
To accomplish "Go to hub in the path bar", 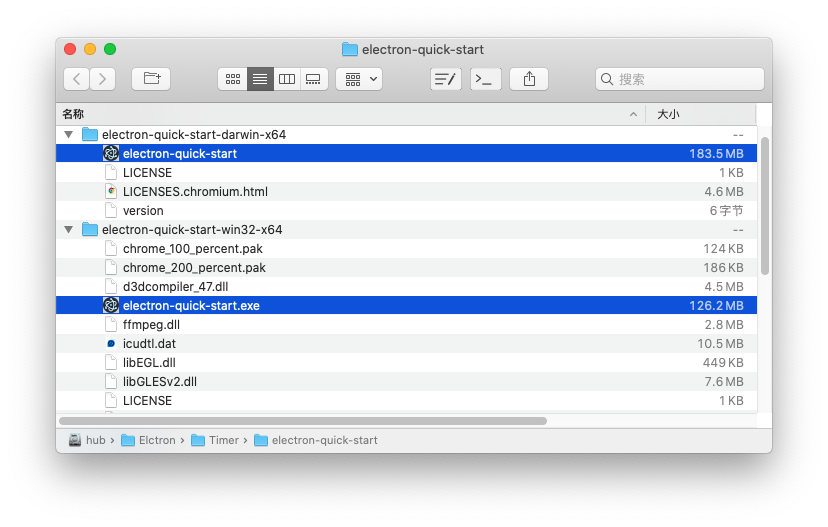I will (95, 440).
